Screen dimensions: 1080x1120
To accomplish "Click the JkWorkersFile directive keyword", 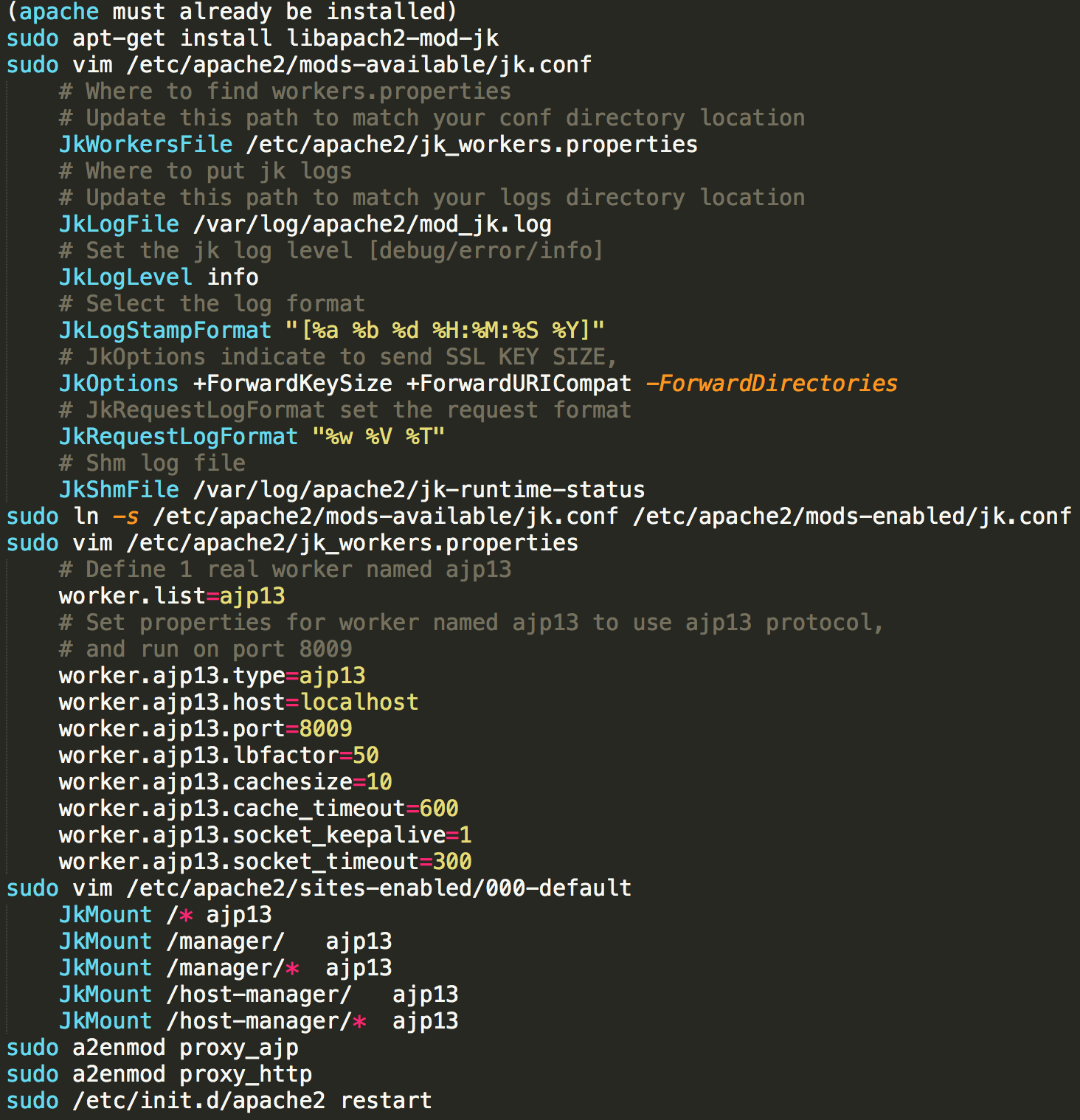I will click(x=145, y=145).
